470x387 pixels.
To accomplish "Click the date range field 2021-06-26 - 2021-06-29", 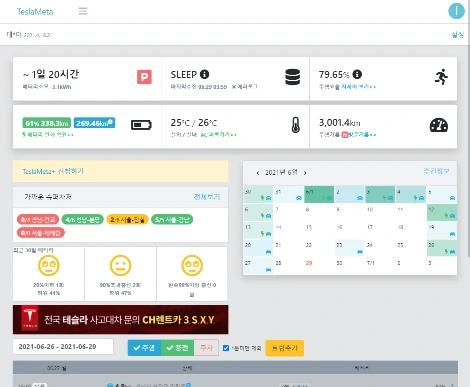I will (63, 347).
